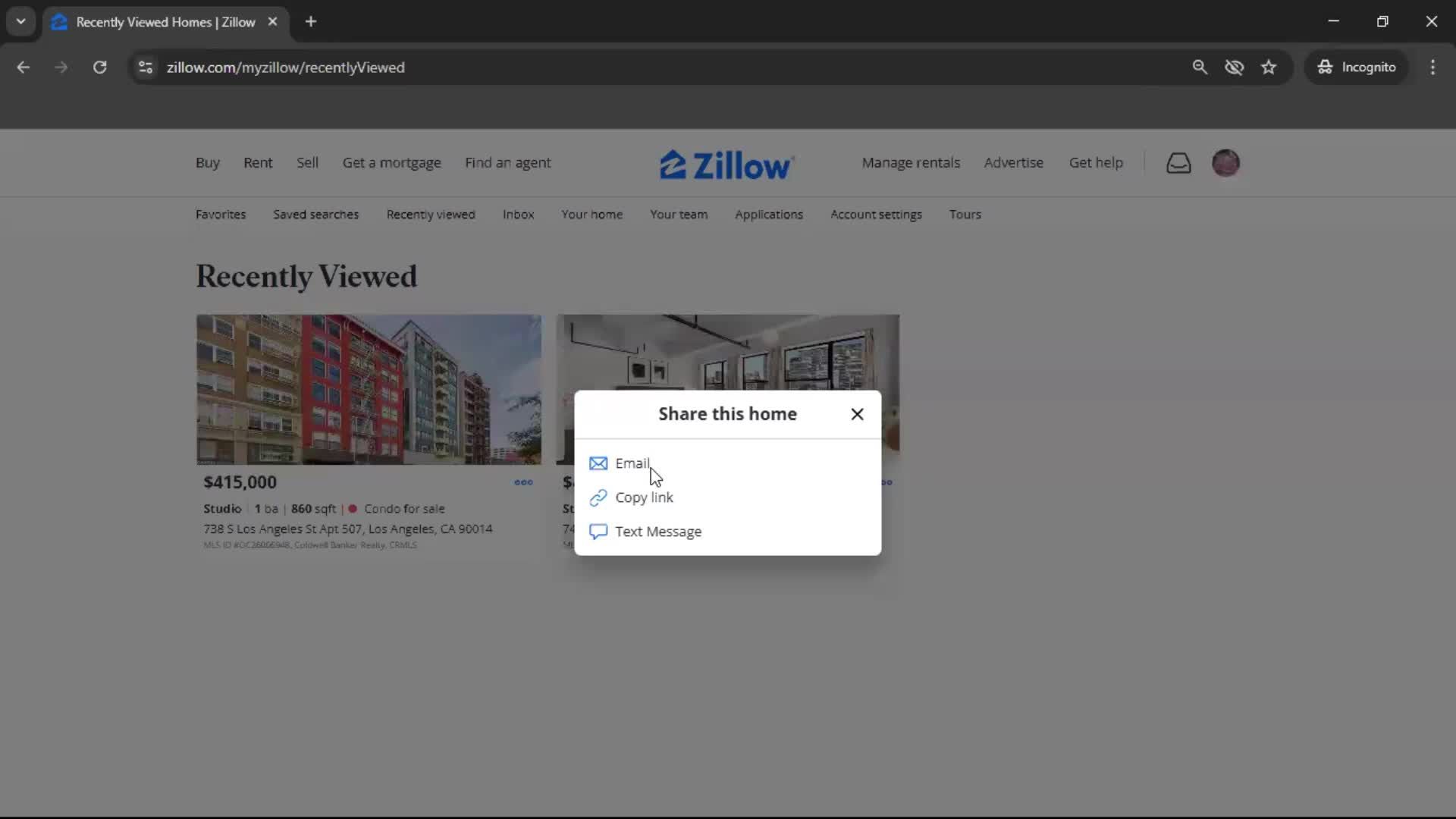Click the Incognito mode badge
1456x819 pixels.
tap(1357, 67)
